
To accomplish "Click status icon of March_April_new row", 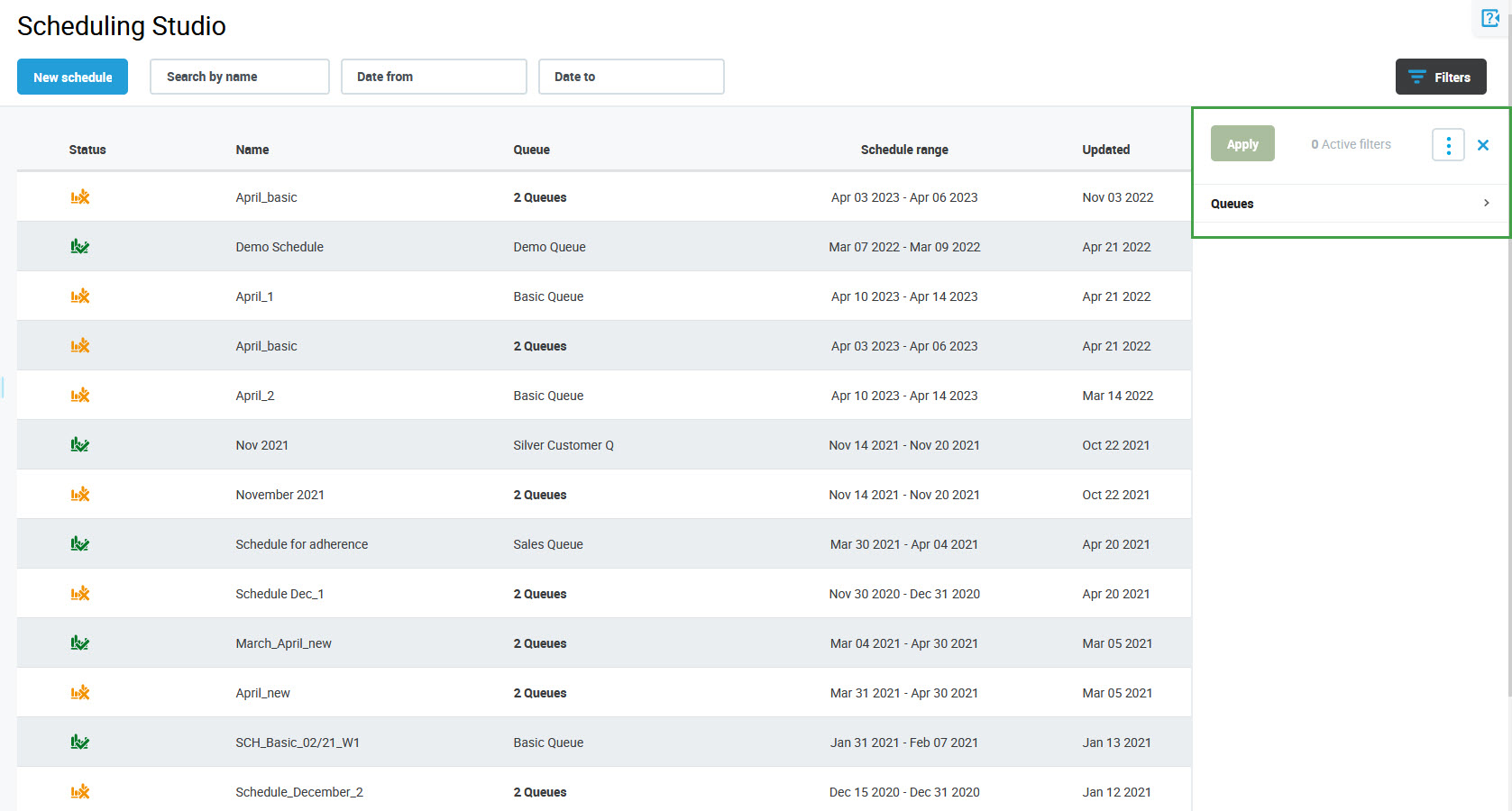I will (80, 643).
